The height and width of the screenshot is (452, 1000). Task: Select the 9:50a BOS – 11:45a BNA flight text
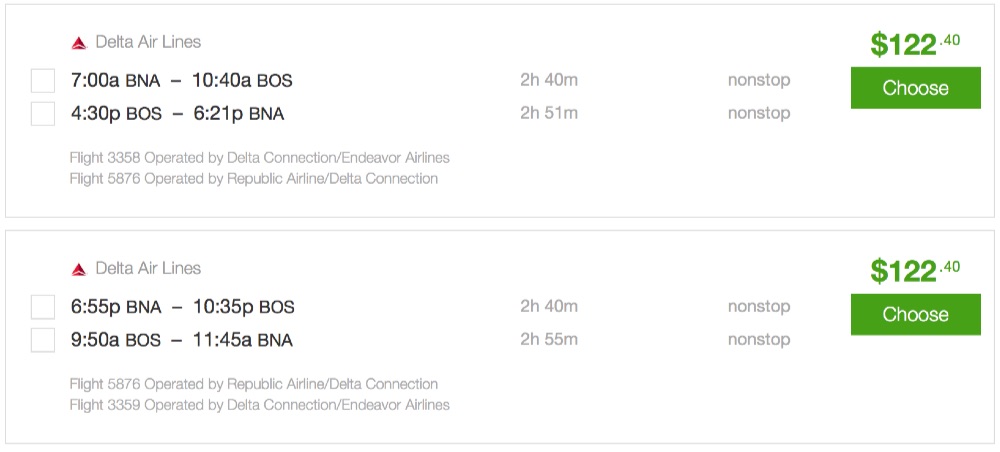pyautogui.click(x=181, y=339)
